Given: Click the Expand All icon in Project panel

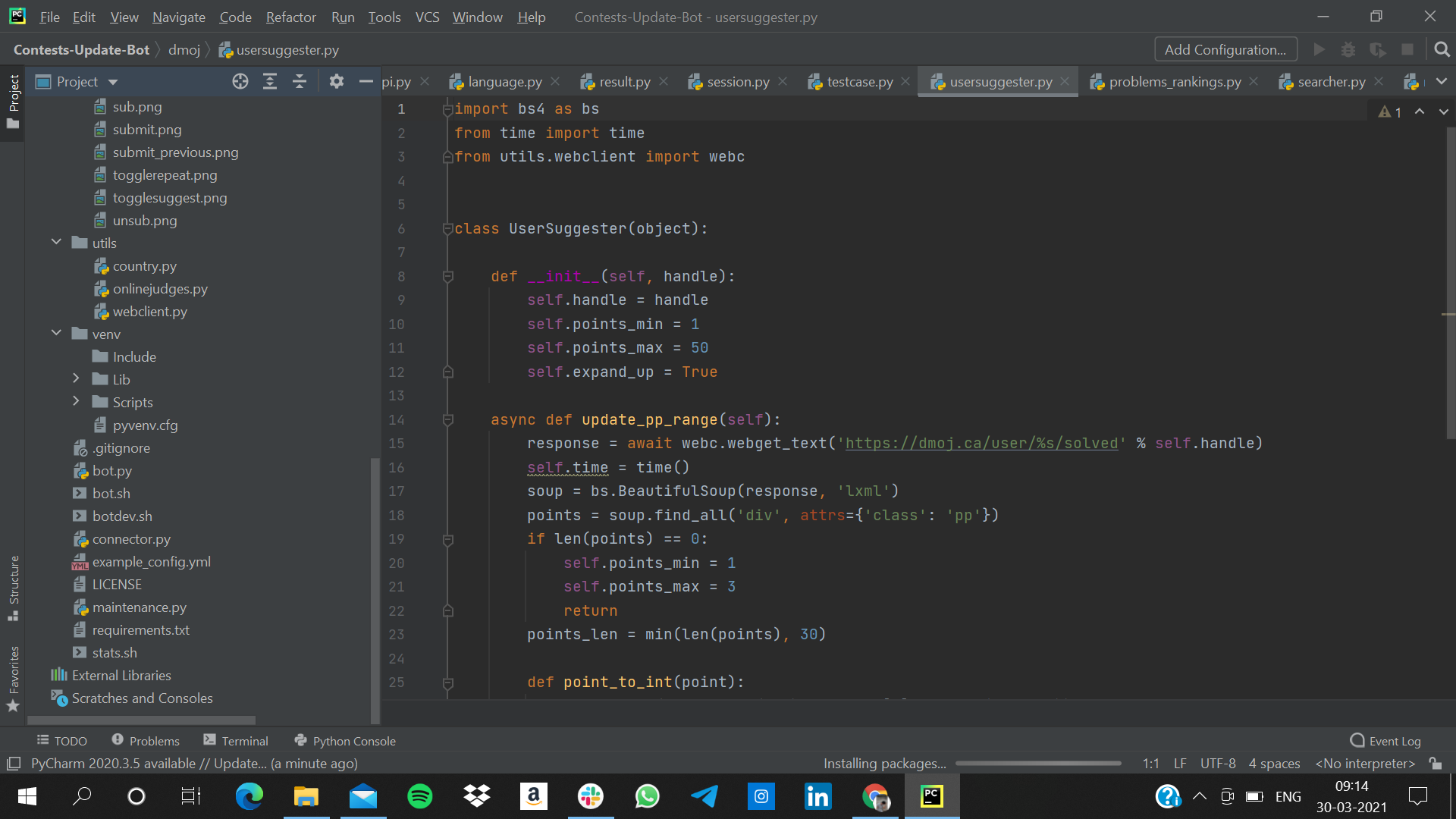Looking at the screenshot, I should (x=270, y=82).
